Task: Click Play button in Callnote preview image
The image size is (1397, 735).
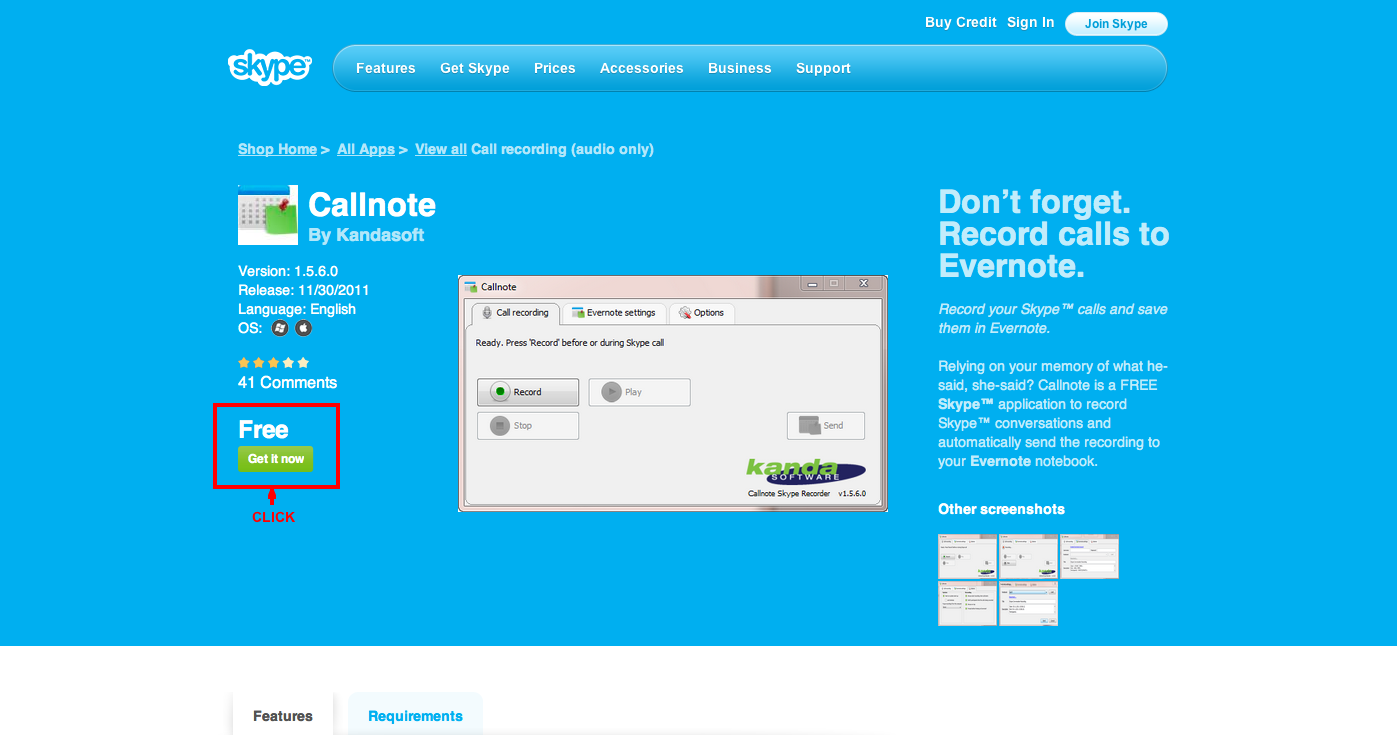Action: pos(639,392)
